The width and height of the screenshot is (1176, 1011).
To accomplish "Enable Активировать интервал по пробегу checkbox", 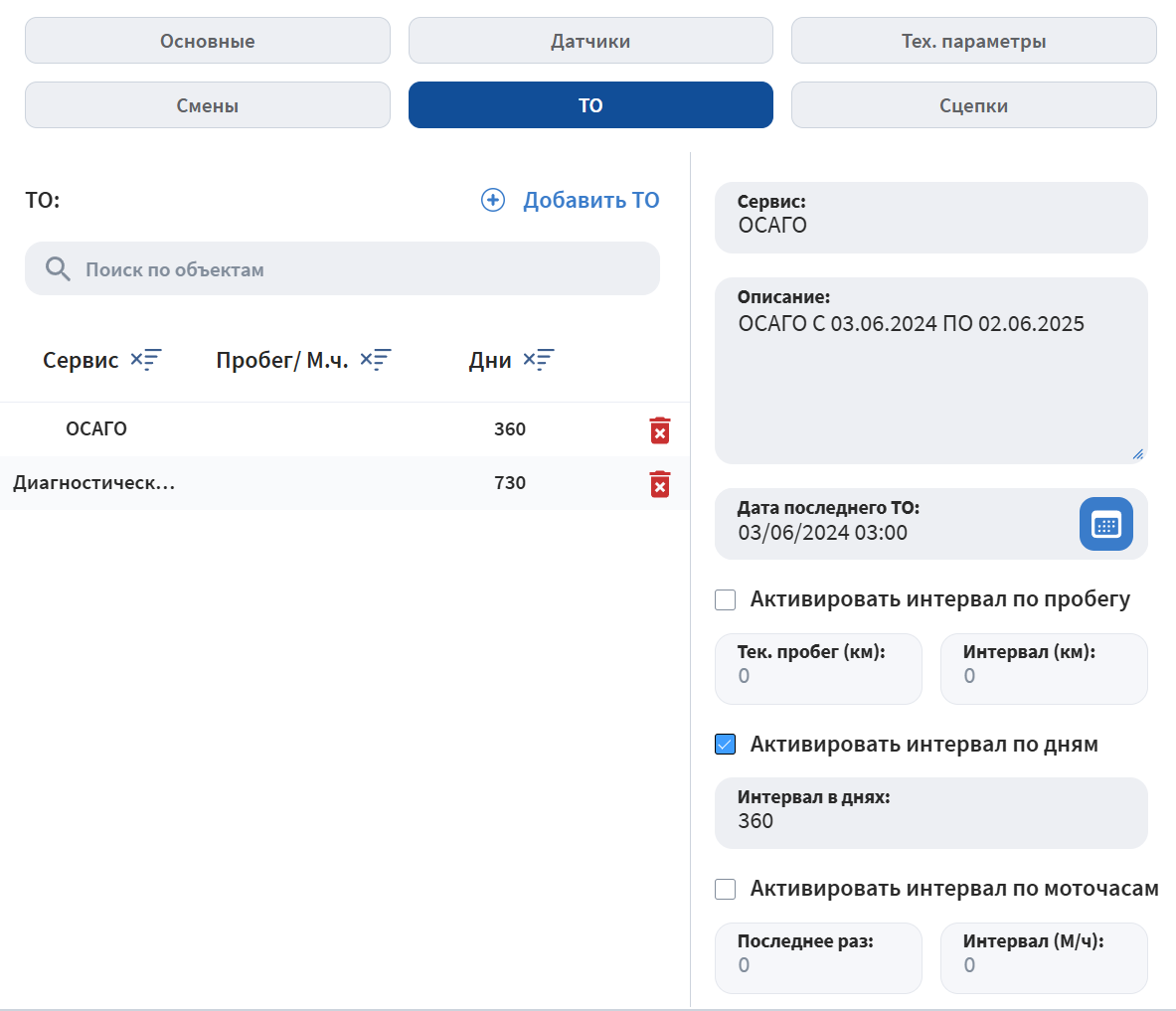I will [726, 599].
